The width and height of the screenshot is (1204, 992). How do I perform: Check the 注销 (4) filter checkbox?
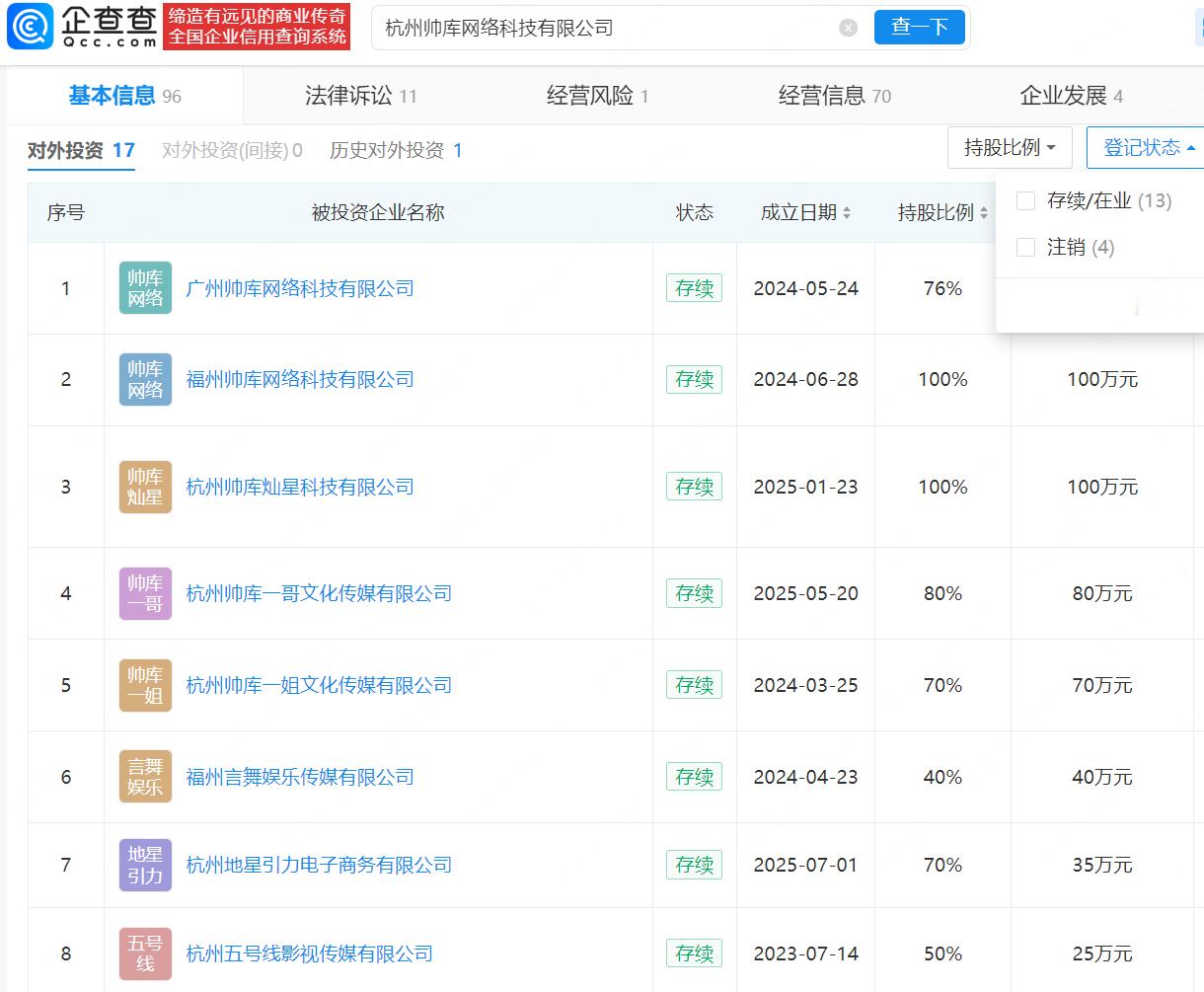(1024, 248)
